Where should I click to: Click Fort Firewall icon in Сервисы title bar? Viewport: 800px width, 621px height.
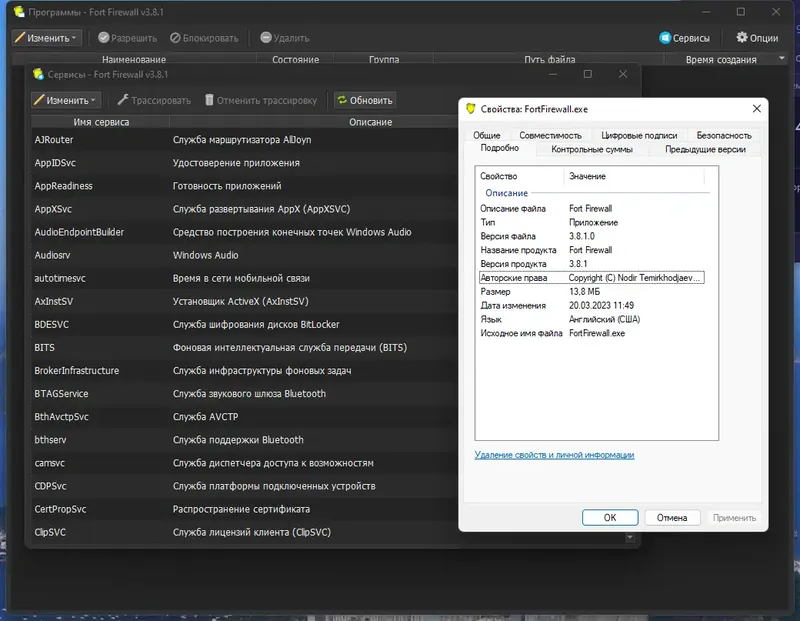38,74
